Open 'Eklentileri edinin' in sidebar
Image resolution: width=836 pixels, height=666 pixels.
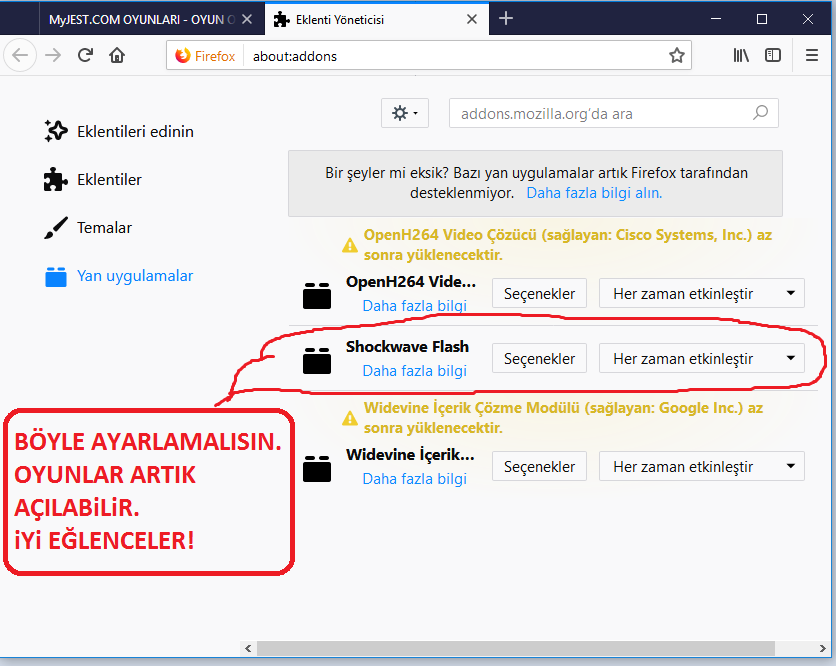[x=119, y=131]
